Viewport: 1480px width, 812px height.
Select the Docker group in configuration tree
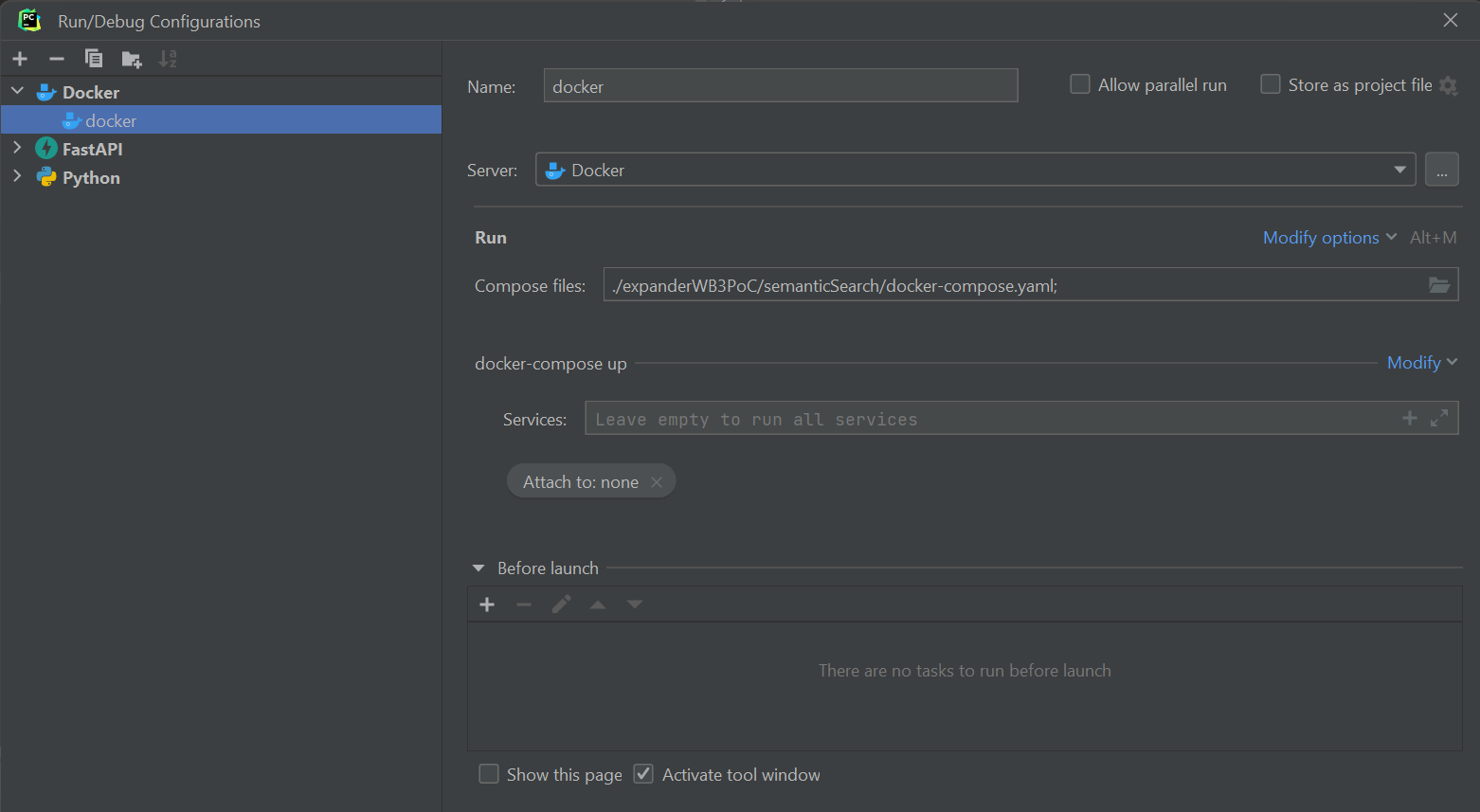(91, 92)
